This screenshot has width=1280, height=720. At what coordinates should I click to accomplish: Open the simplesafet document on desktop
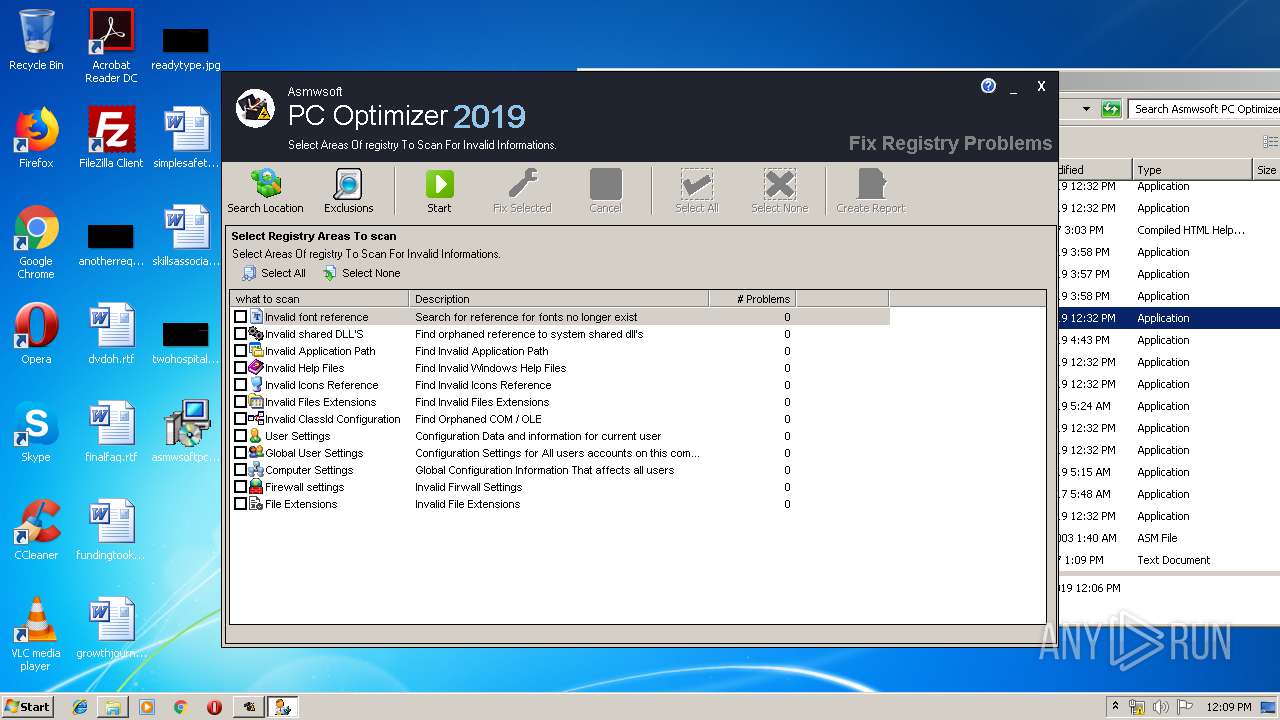point(186,138)
